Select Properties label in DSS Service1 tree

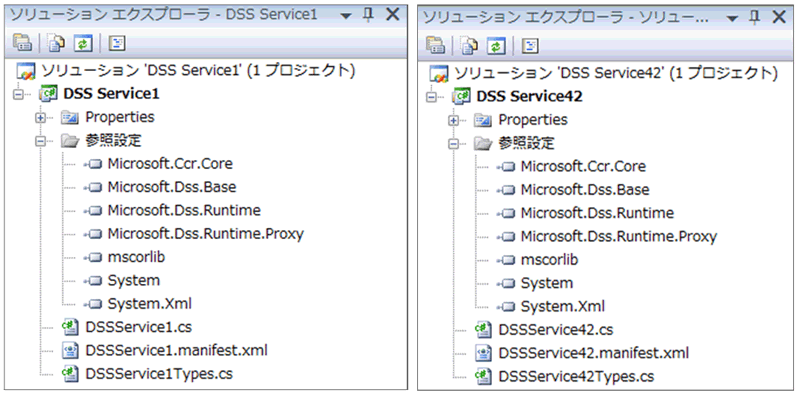(x=120, y=117)
